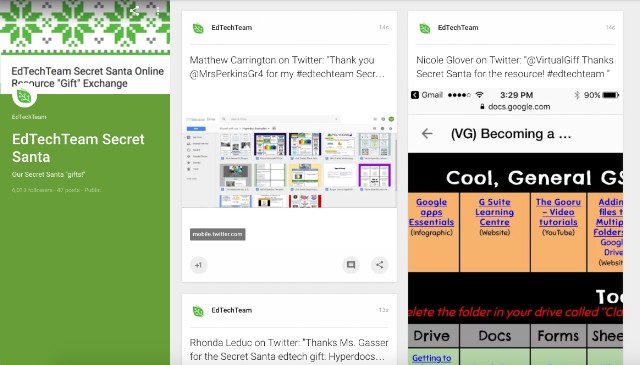640x365 pixels.
Task: Open the EdTechTeam author name on Matthew Carrington post
Action: pos(231,28)
